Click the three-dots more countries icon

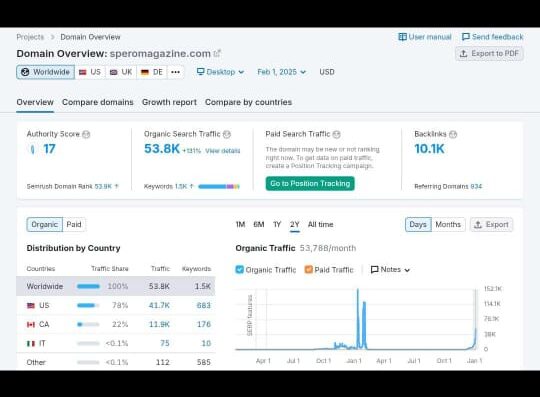(x=175, y=72)
